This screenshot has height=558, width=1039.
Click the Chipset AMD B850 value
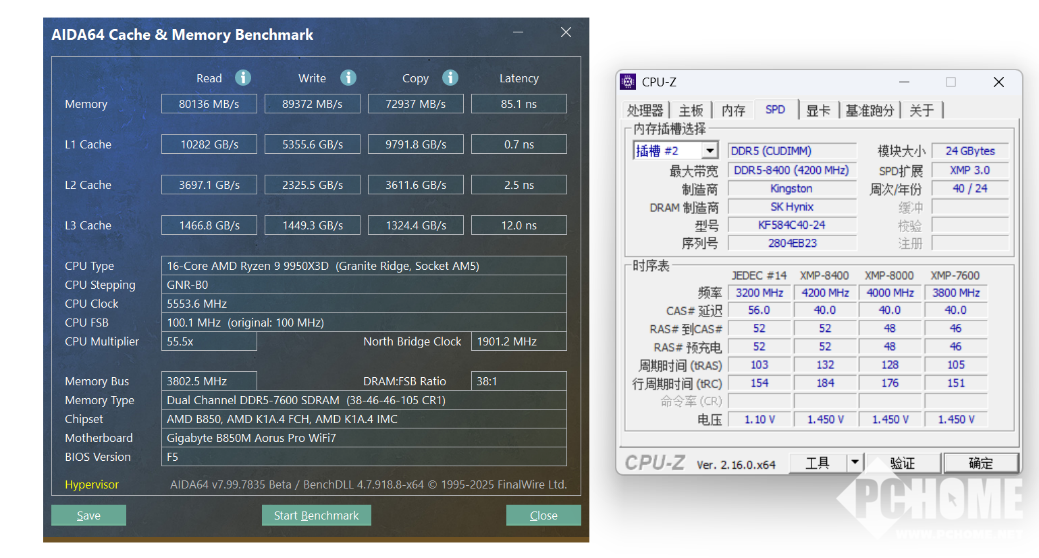click(364, 419)
